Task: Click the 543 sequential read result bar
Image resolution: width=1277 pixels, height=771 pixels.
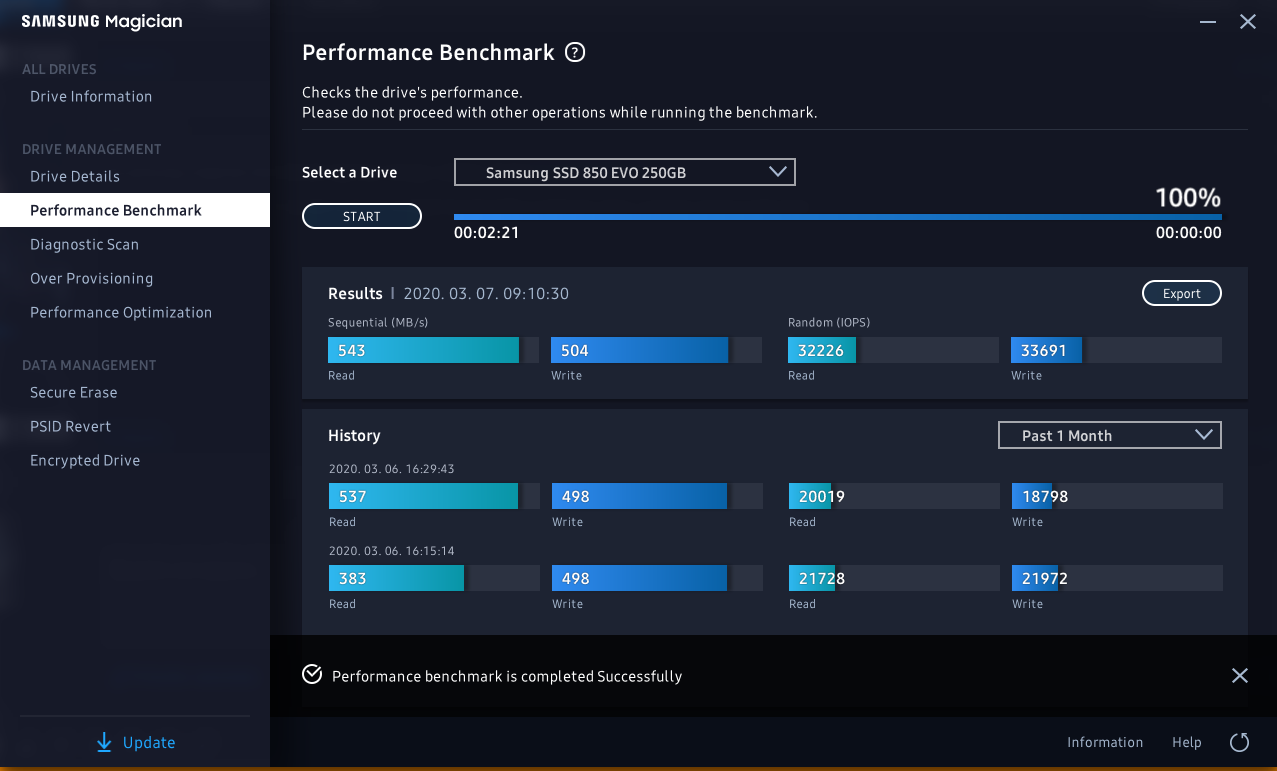Action: [x=433, y=350]
